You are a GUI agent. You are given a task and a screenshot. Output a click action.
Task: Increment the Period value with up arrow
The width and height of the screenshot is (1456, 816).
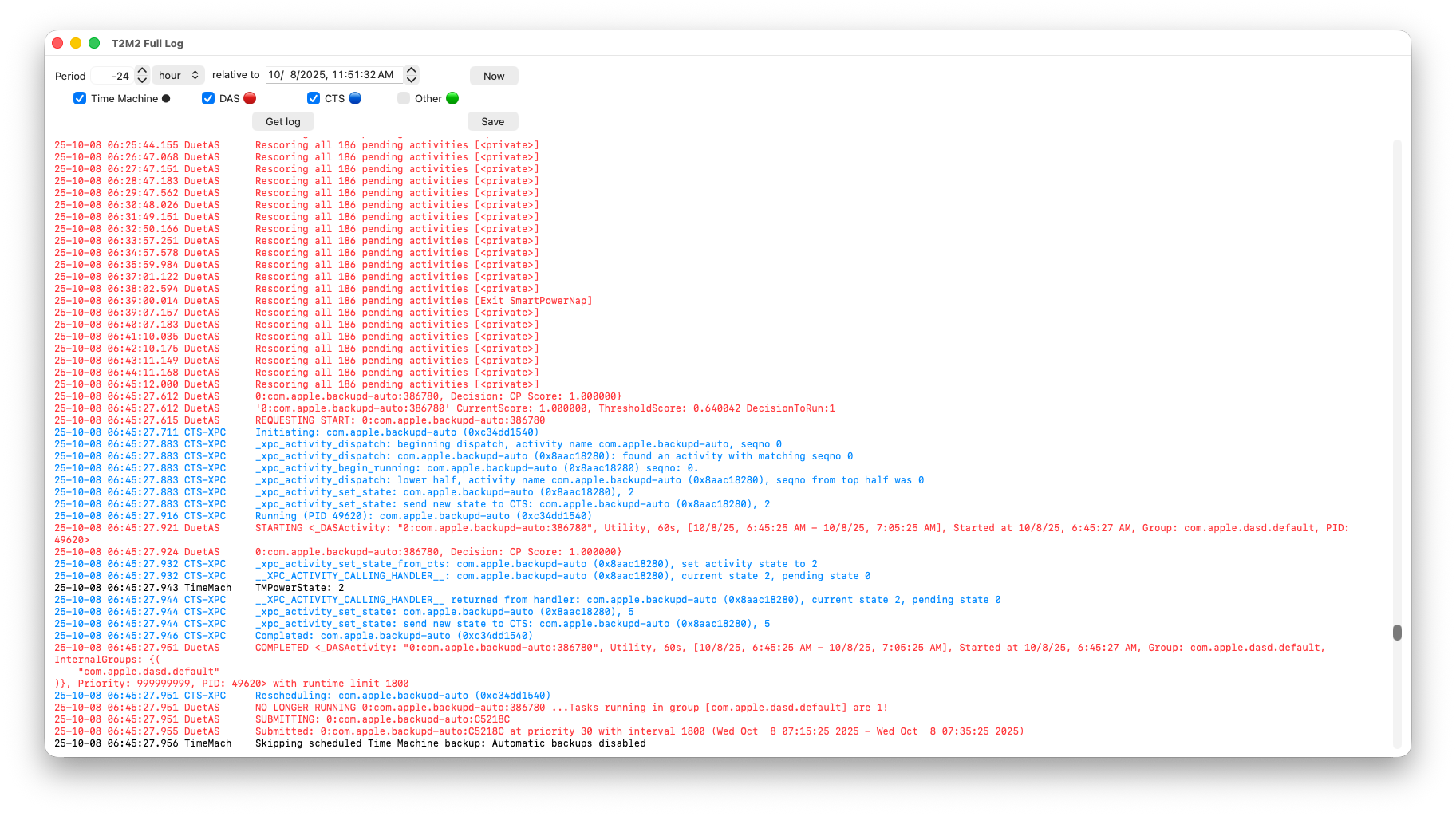click(x=142, y=70)
